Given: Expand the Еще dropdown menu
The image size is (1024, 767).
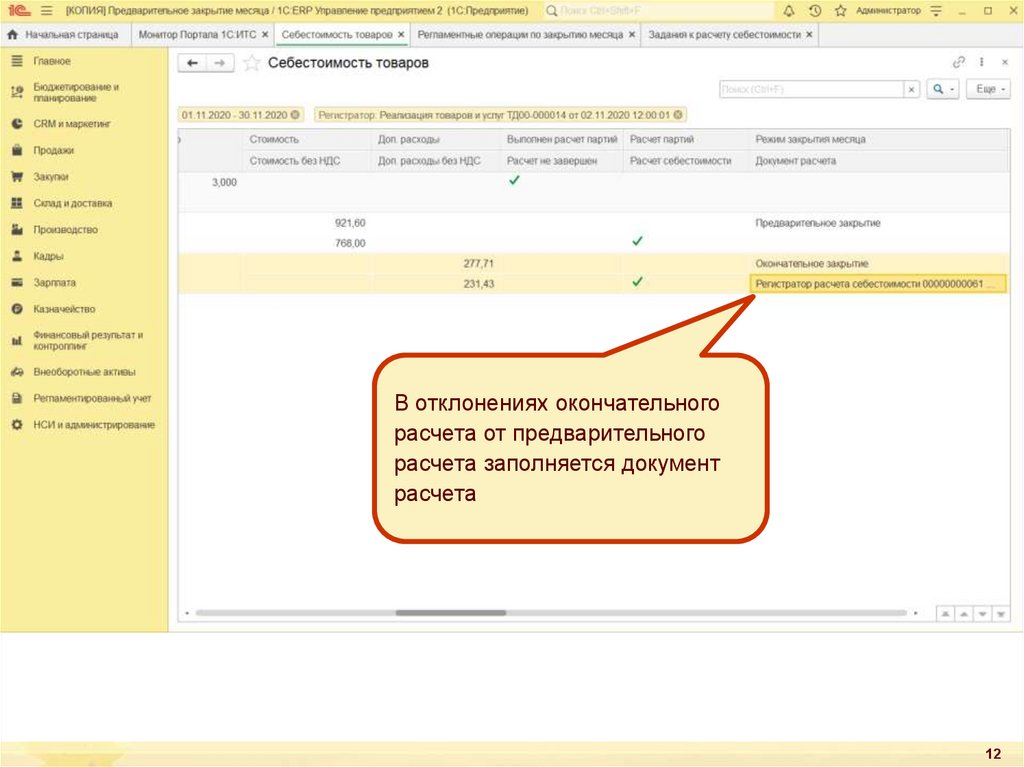Looking at the screenshot, I should (986, 89).
